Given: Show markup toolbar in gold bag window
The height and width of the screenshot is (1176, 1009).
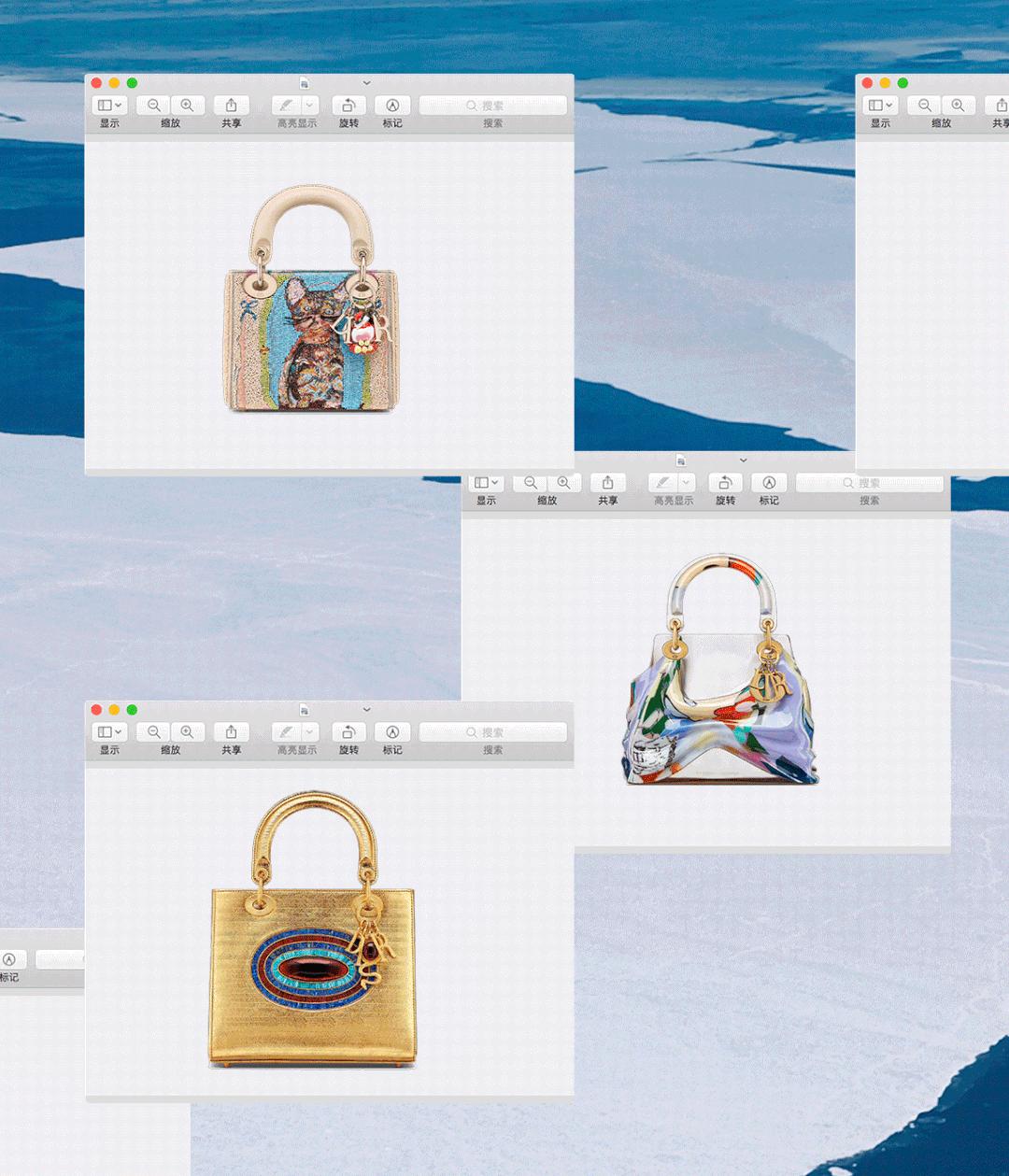Looking at the screenshot, I should [392, 732].
